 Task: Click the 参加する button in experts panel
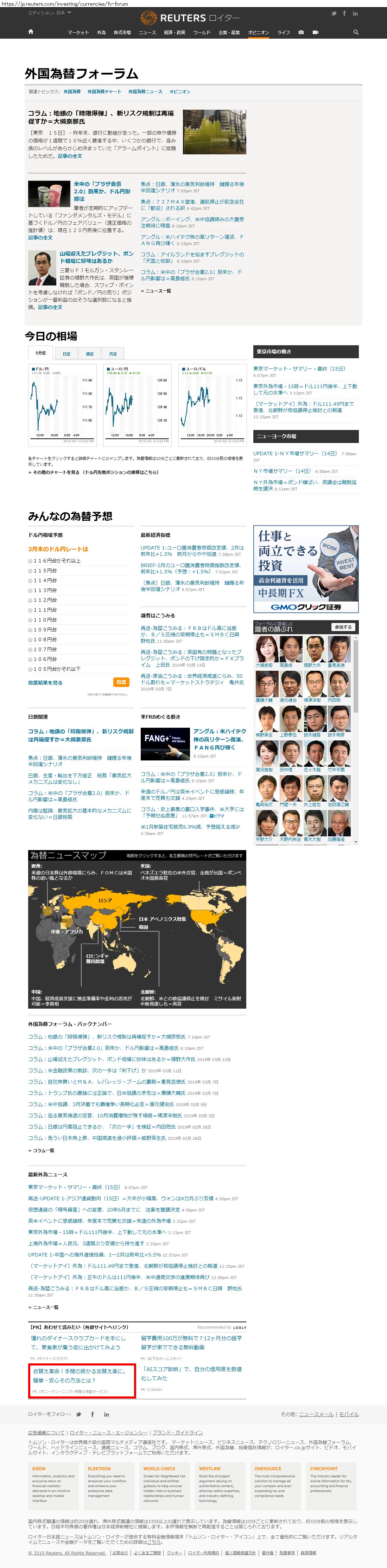click(x=343, y=627)
